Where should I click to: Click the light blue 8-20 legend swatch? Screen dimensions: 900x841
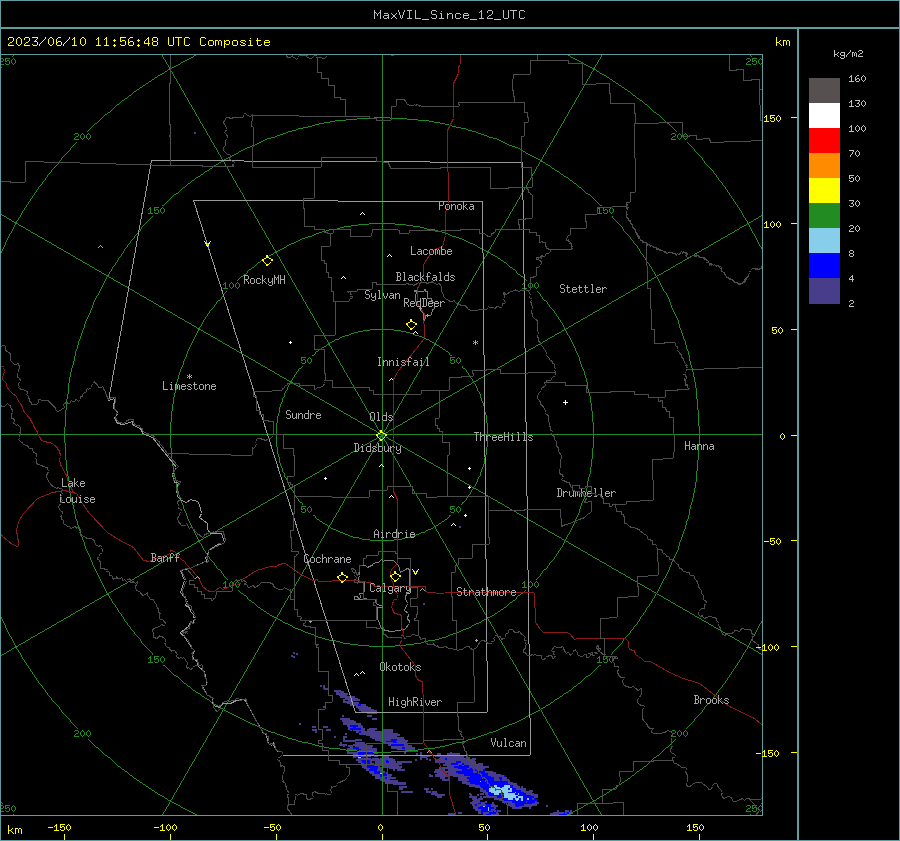pos(824,241)
